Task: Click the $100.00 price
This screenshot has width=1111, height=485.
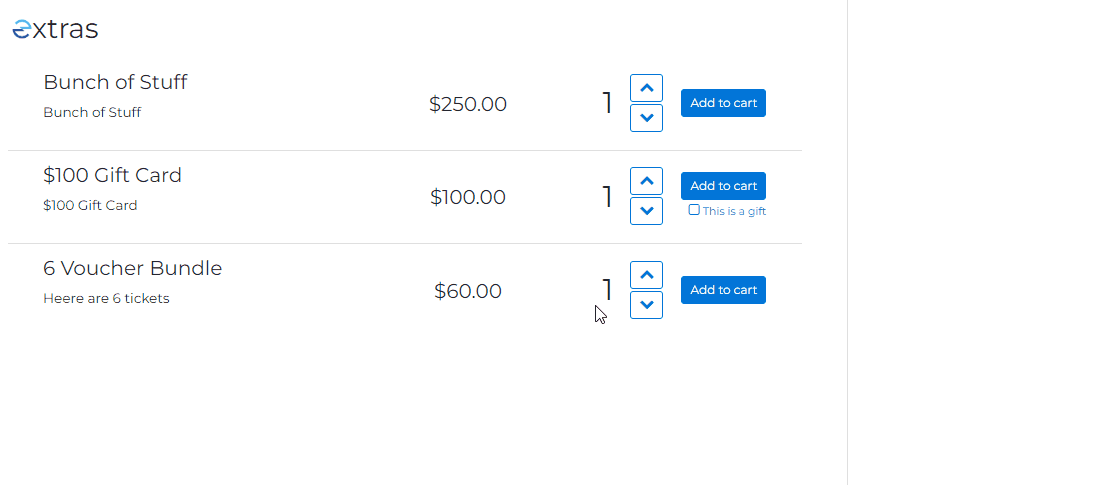Action: (468, 197)
